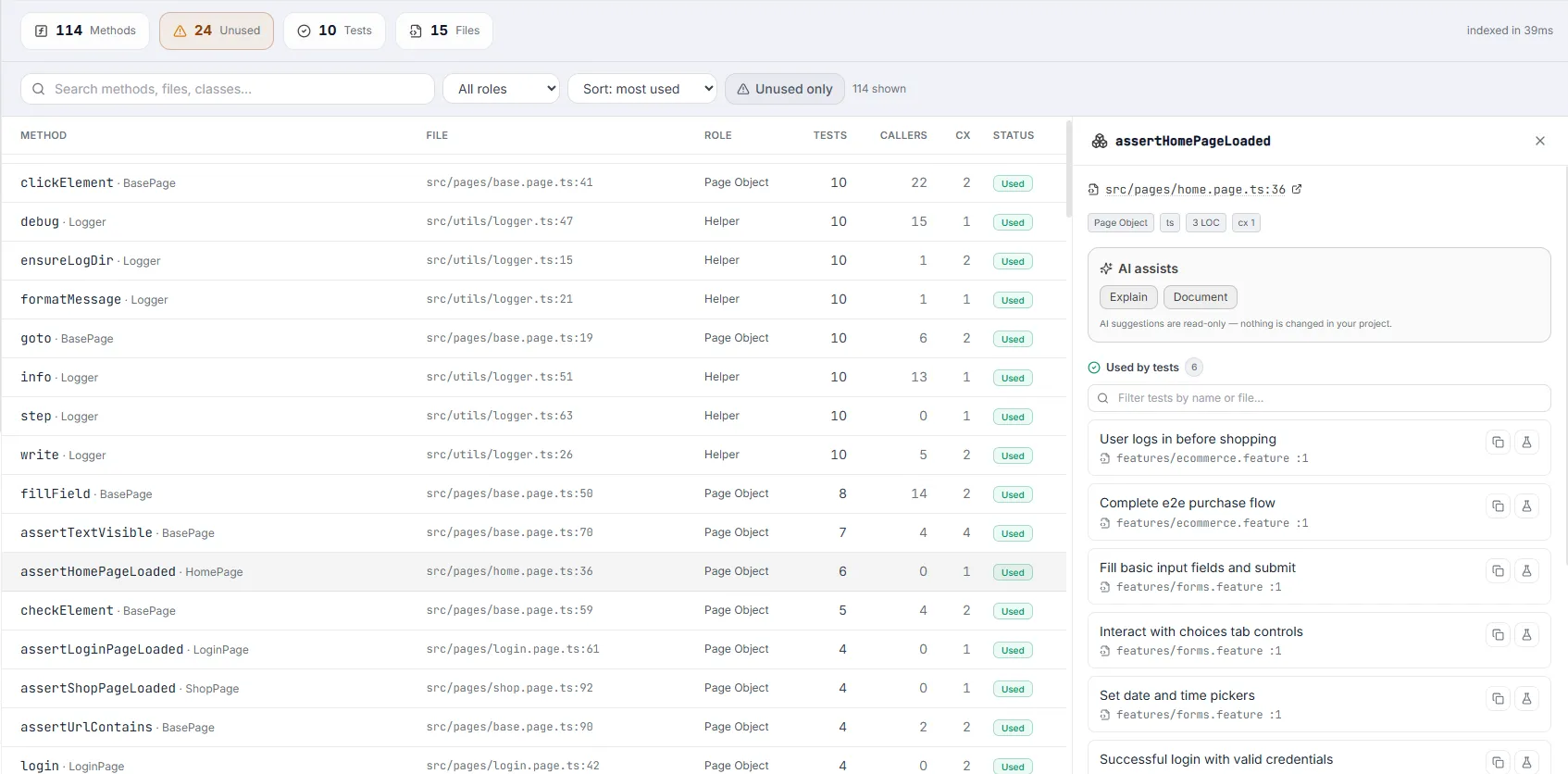Click the check-circle icon beside 'Used by tests'
This screenshot has height=774, width=1568.
(1094, 368)
